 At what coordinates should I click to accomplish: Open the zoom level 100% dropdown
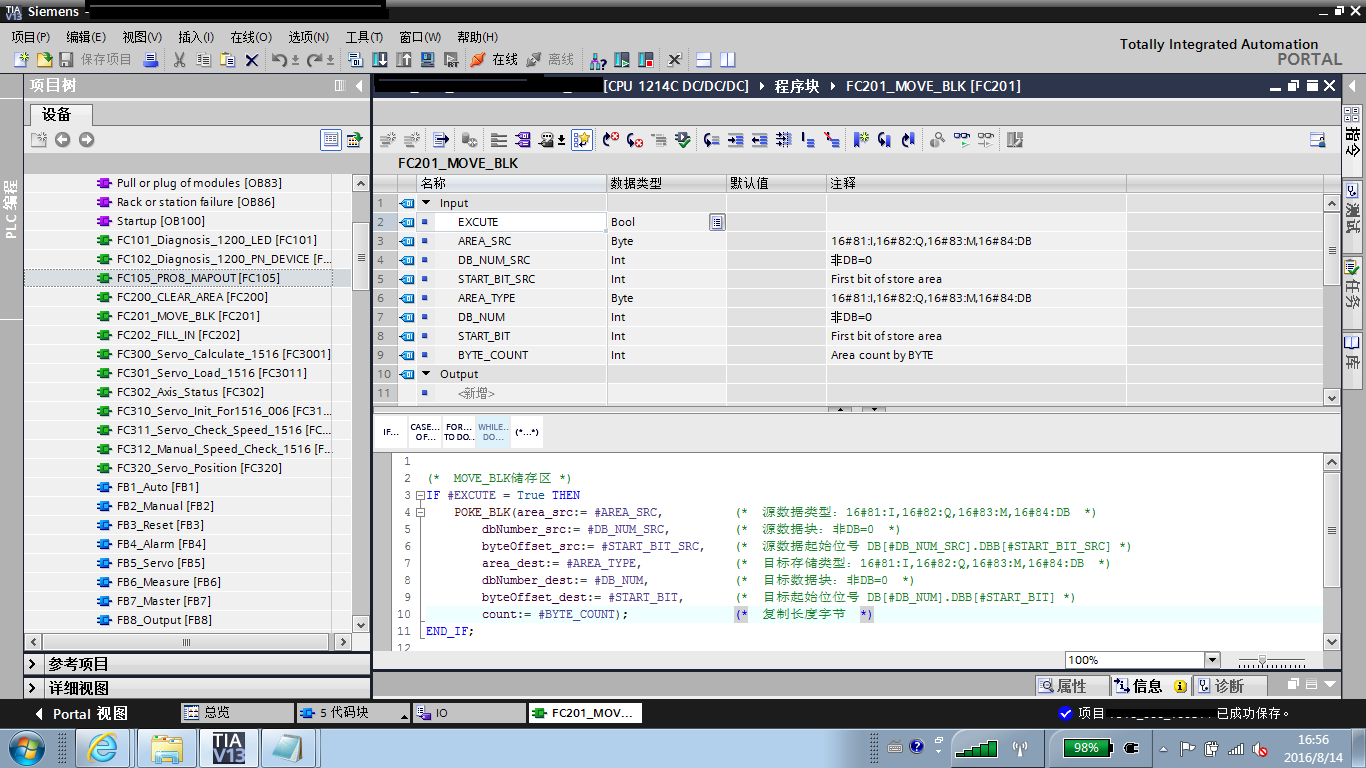point(1212,660)
